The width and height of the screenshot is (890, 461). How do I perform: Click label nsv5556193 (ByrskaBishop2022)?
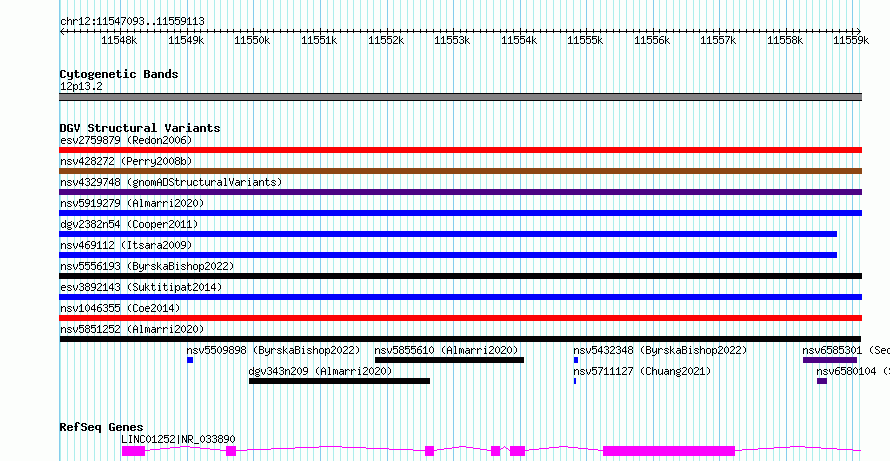147,266
